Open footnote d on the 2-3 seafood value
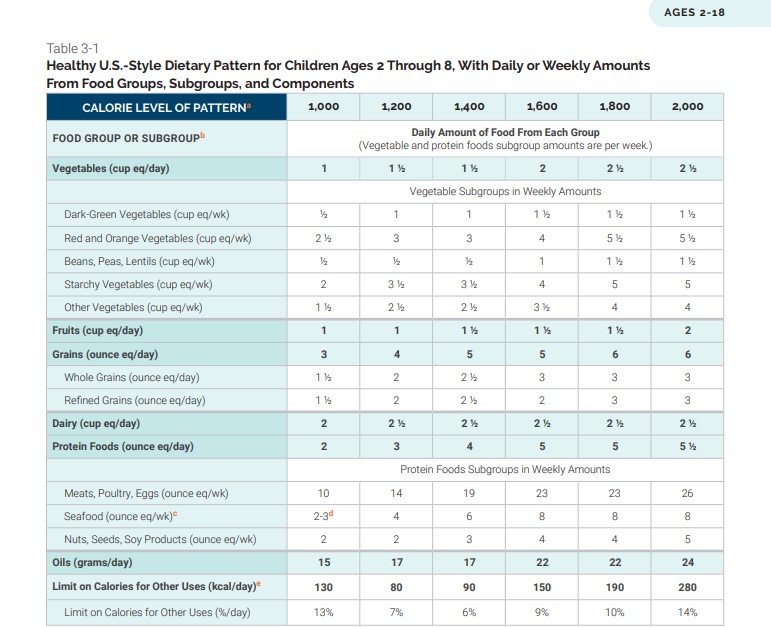This screenshot has width=771, height=627. pyautogui.click(x=334, y=514)
